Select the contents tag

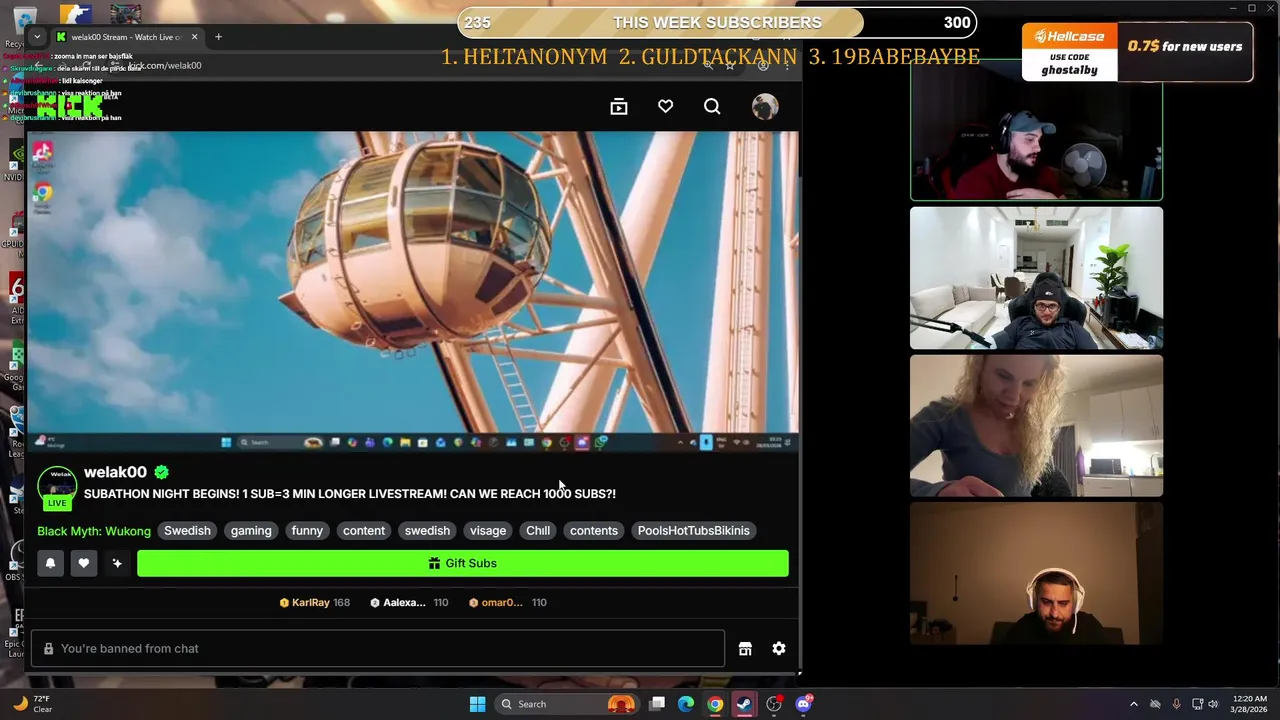594,531
